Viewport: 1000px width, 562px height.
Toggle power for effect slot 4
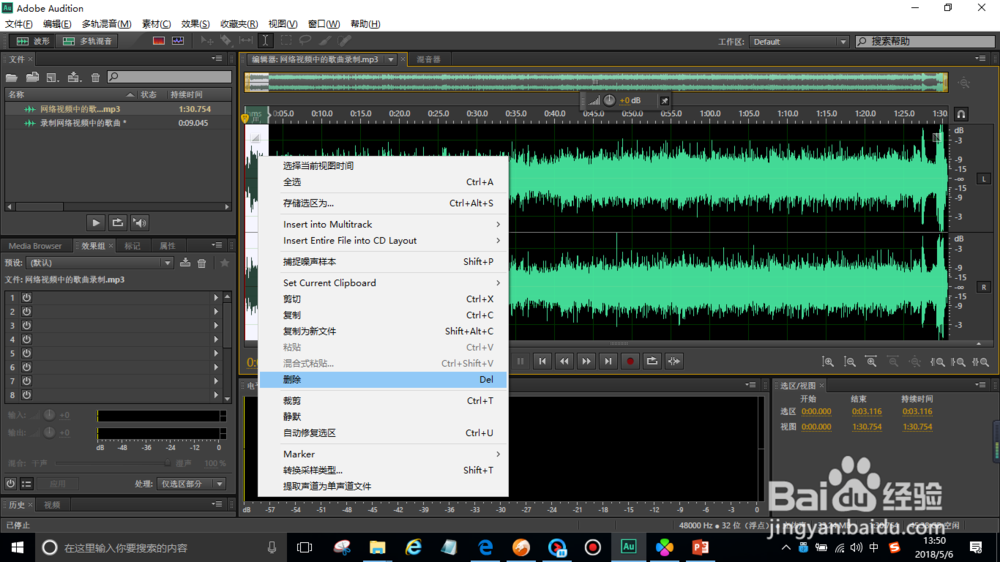(27, 339)
